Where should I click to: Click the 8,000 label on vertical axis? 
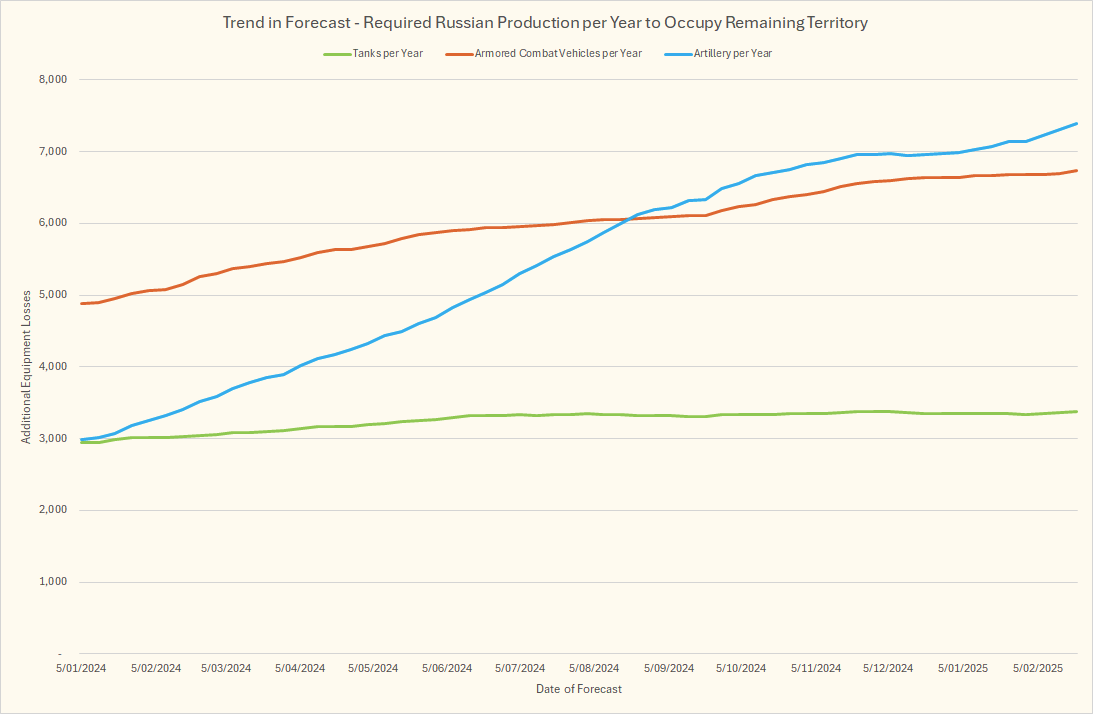(x=52, y=80)
